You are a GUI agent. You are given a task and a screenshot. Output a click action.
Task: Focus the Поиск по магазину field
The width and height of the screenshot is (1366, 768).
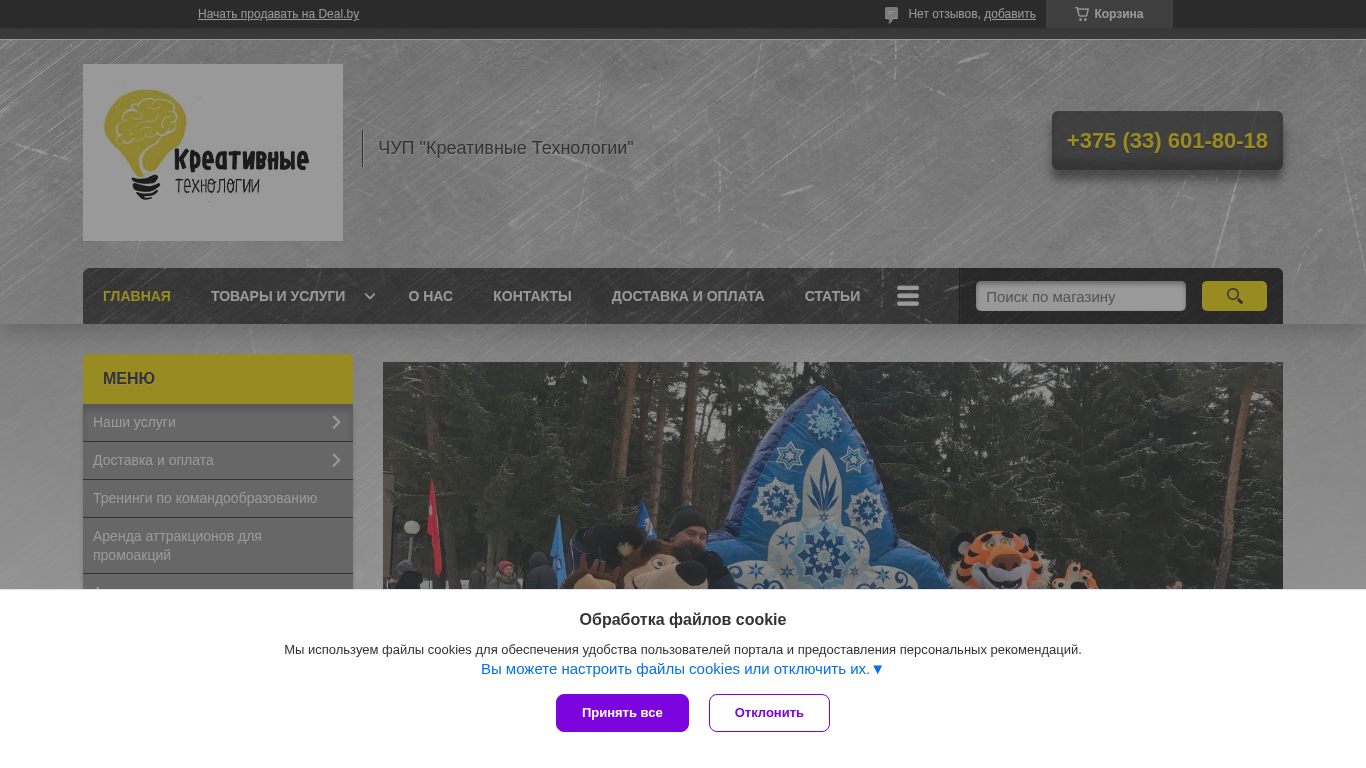[1081, 296]
